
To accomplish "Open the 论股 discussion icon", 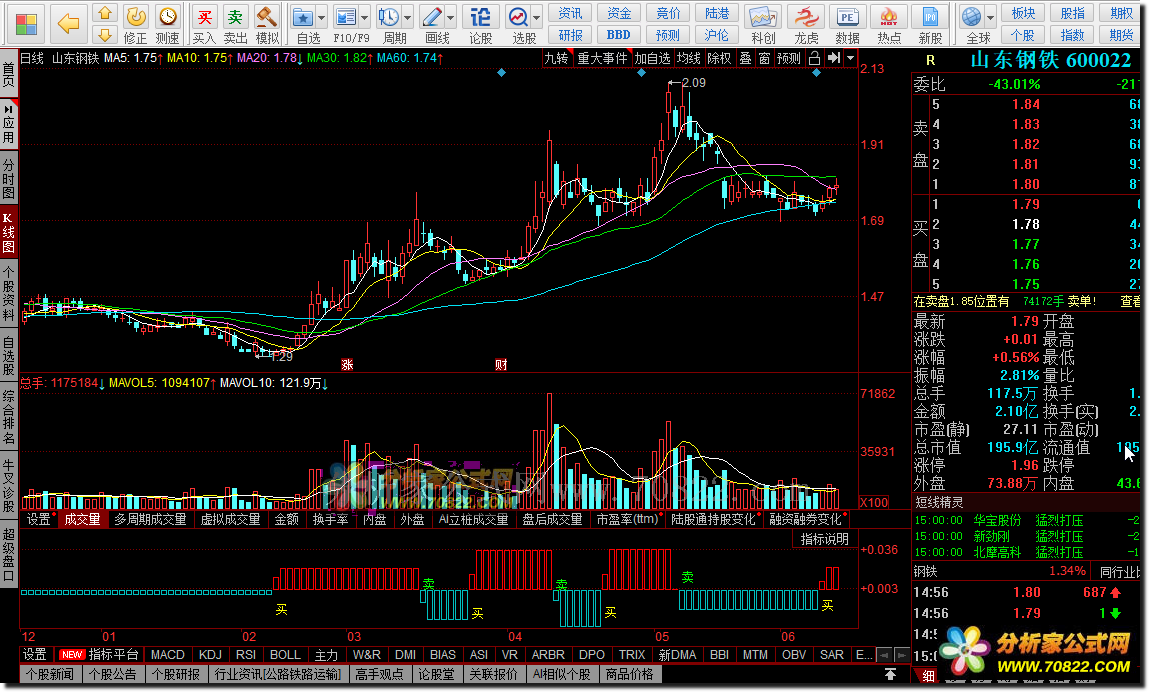I will 480,23.
